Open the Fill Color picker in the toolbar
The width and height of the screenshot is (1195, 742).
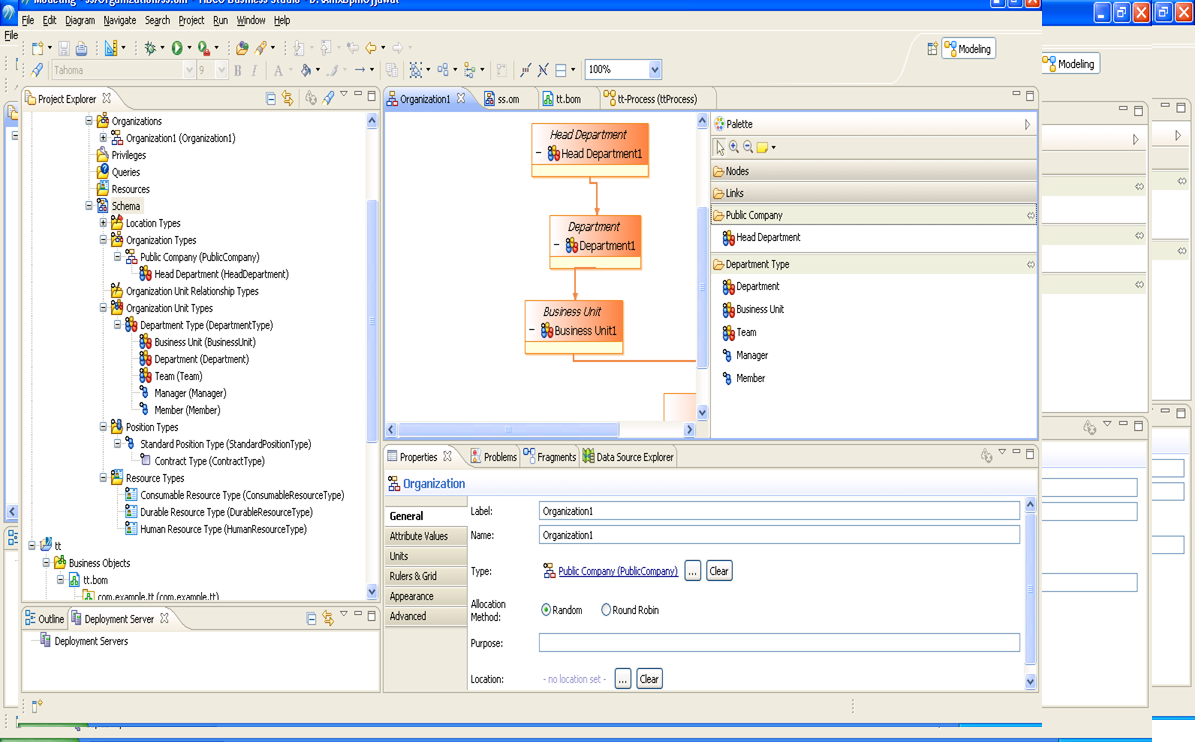tap(306, 70)
